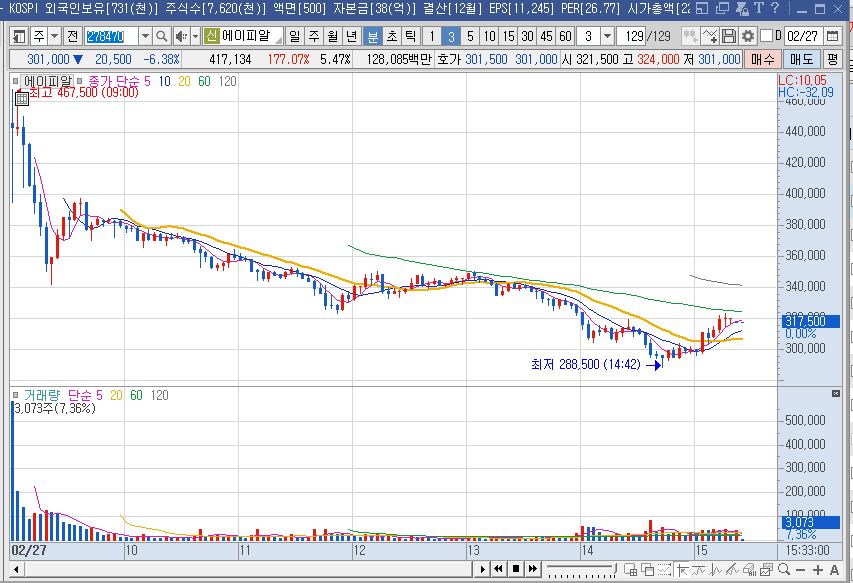Click the panel layout icon at far left of toolbar
853x583 pixels.
pyautogui.click(x=19, y=36)
